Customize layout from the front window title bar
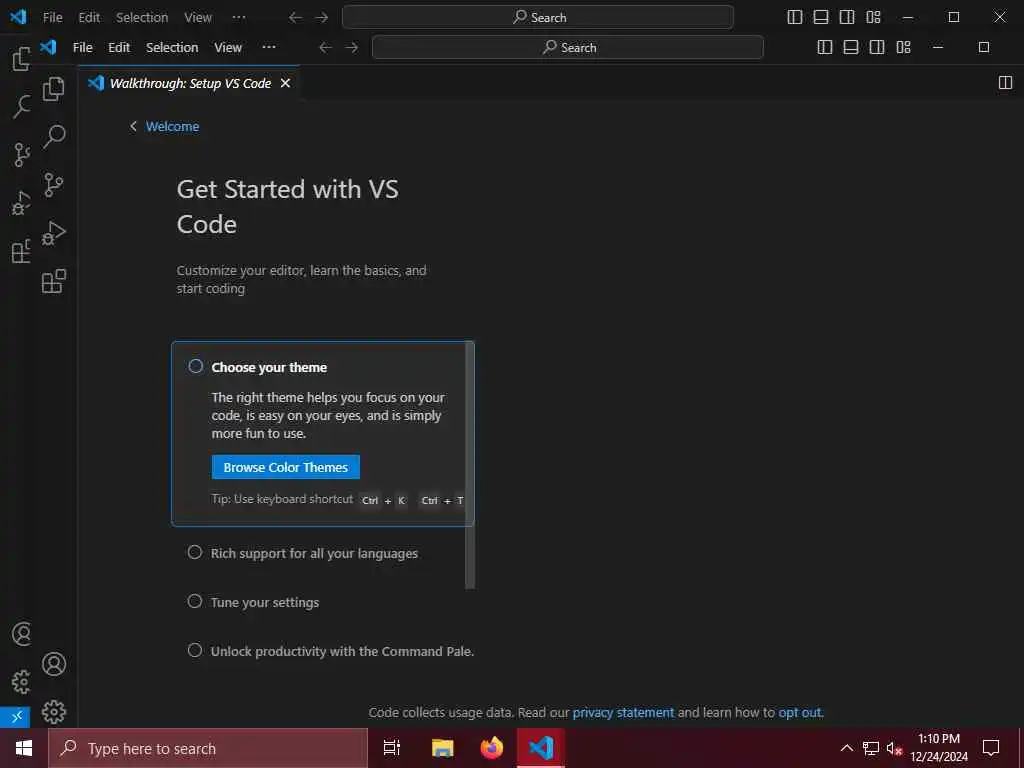Image resolution: width=1024 pixels, height=768 pixels. [903, 47]
